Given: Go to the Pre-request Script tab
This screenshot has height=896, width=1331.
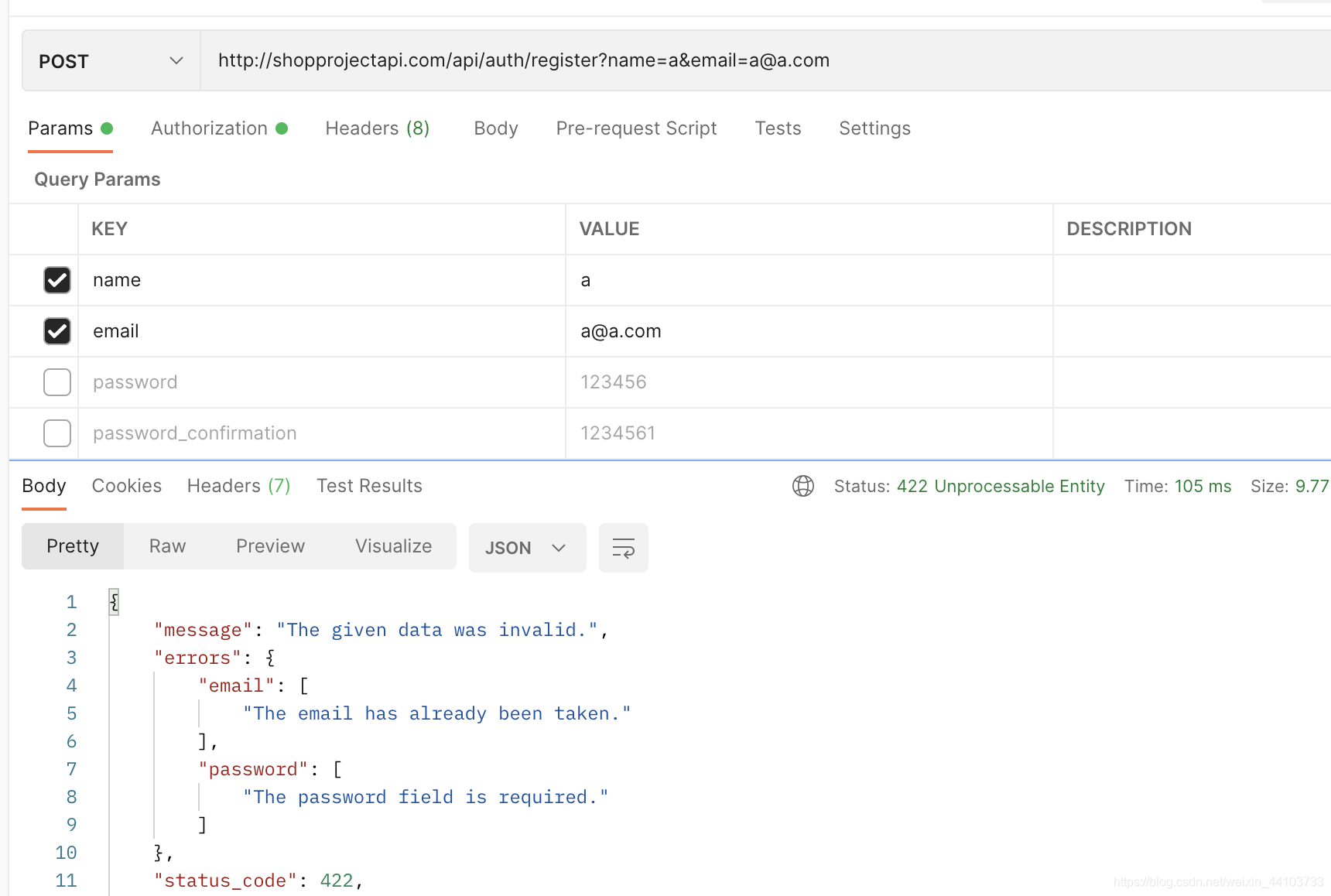Looking at the screenshot, I should tap(636, 128).
